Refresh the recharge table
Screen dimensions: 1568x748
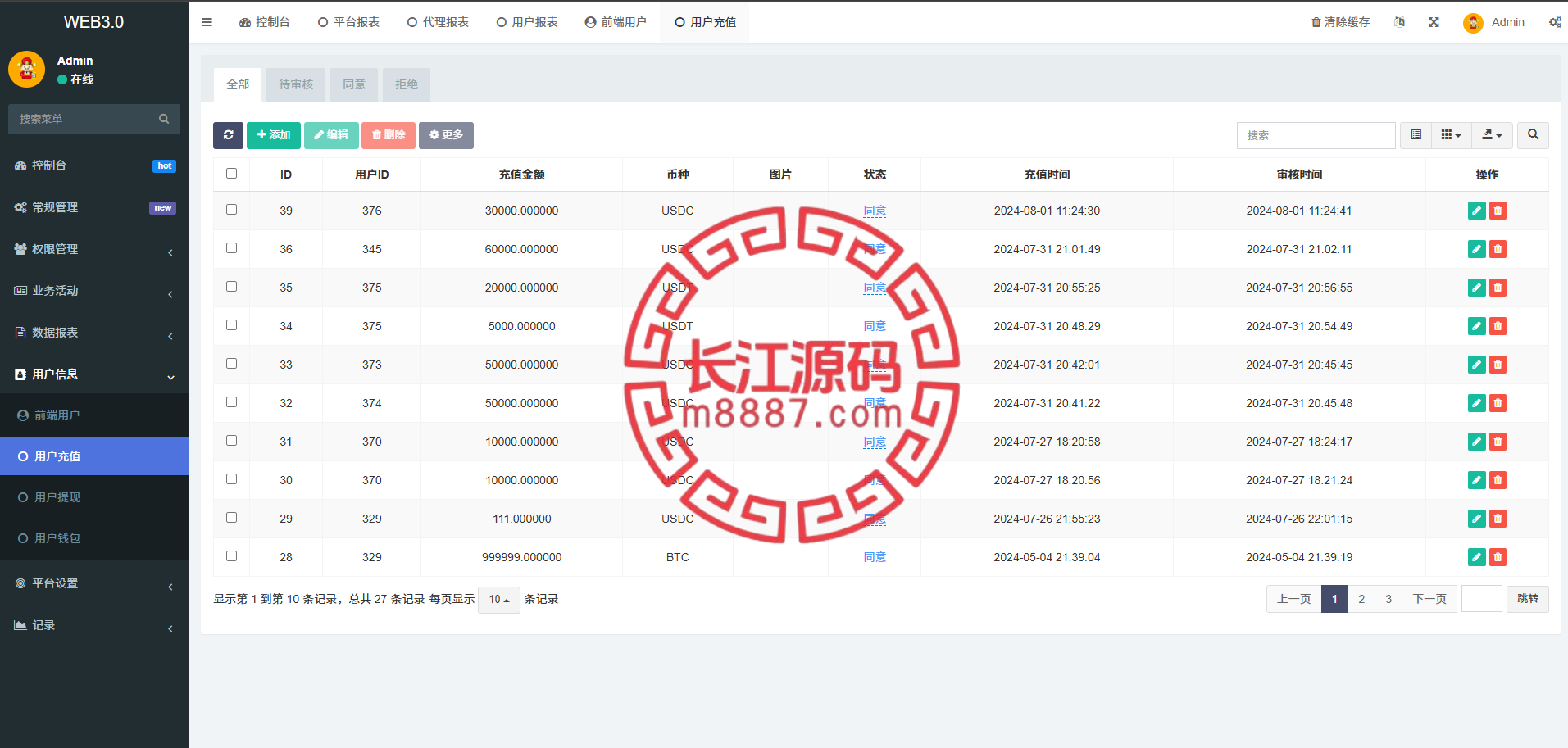click(228, 135)
